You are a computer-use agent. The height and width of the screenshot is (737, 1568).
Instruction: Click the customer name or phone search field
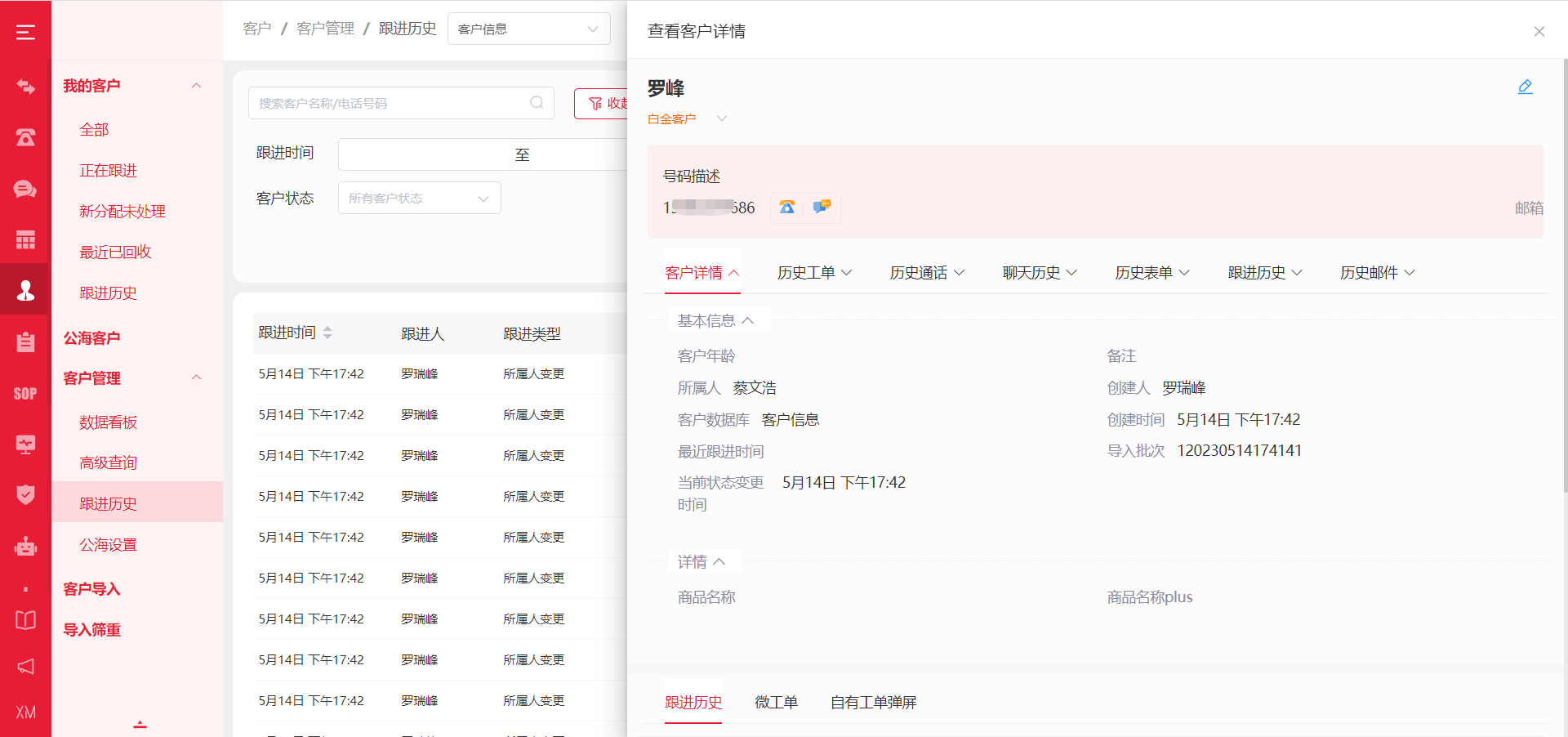click(x=392, y=104)
